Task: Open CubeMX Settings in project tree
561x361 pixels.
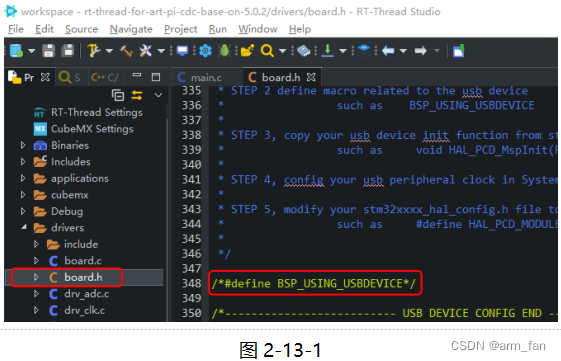Action: pos(83,129)
